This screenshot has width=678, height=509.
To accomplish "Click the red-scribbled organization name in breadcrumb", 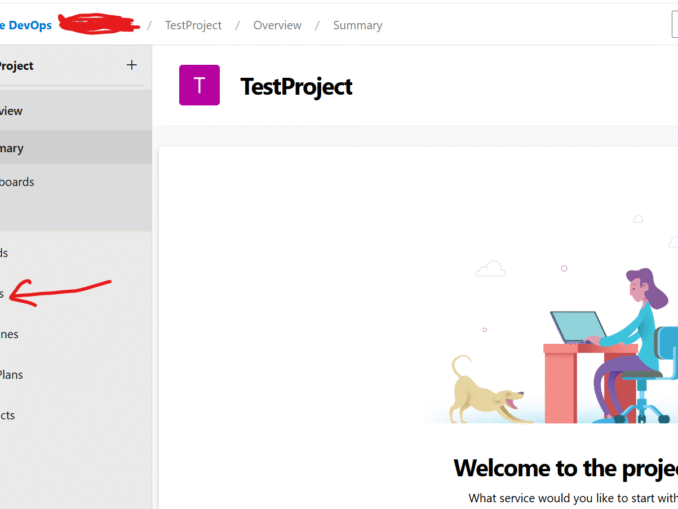I will pos(98,22).
